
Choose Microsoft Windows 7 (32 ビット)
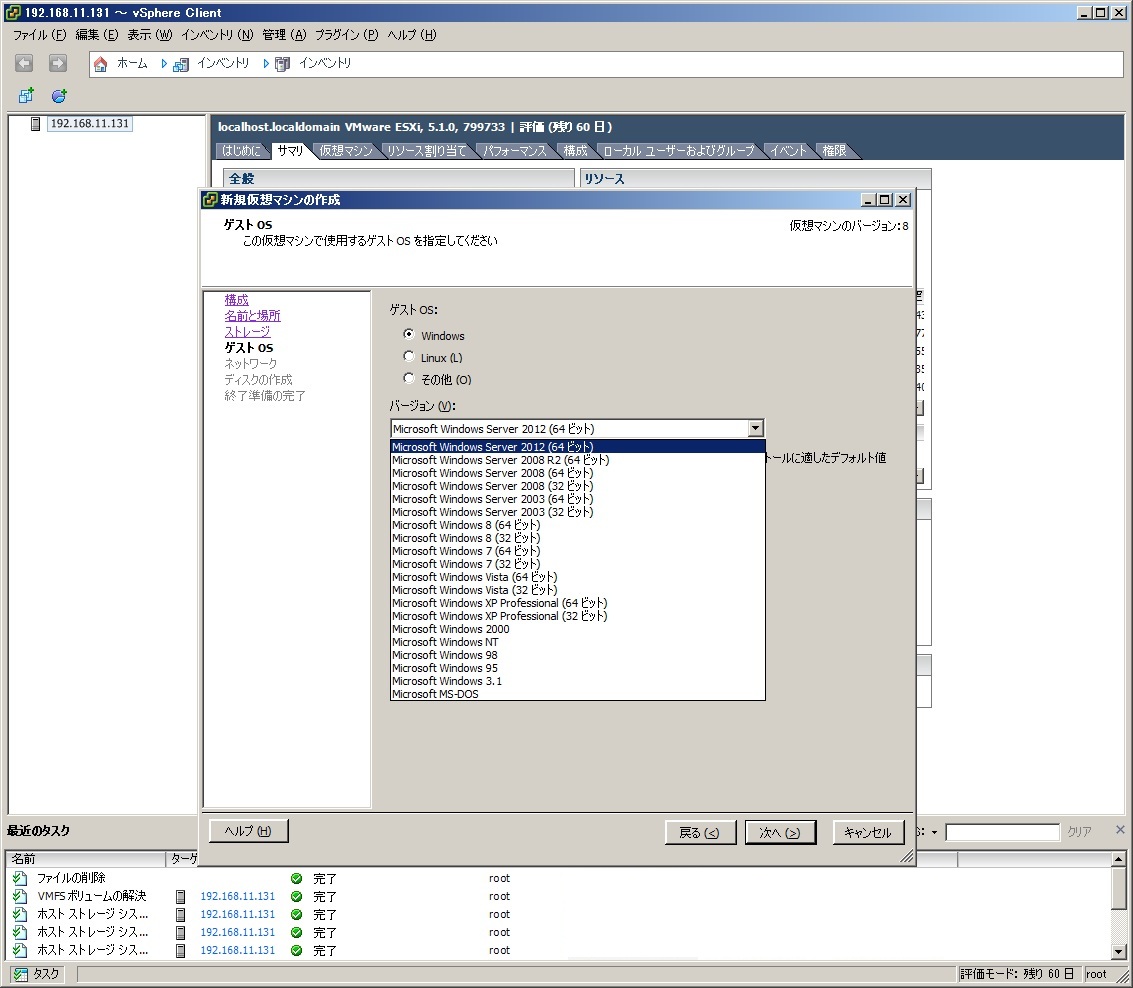tap(577, 564)
